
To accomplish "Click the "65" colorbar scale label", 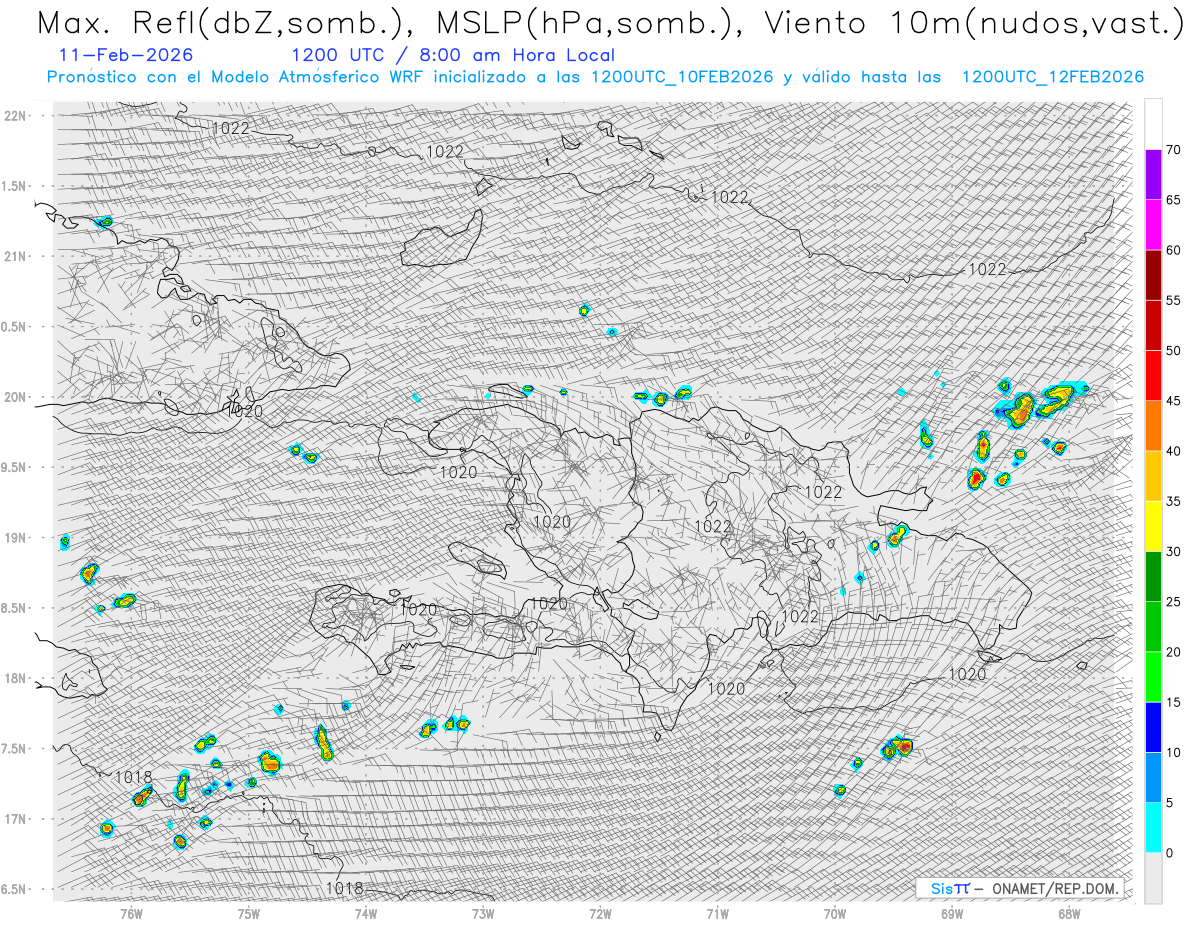I will (1173, 200).
